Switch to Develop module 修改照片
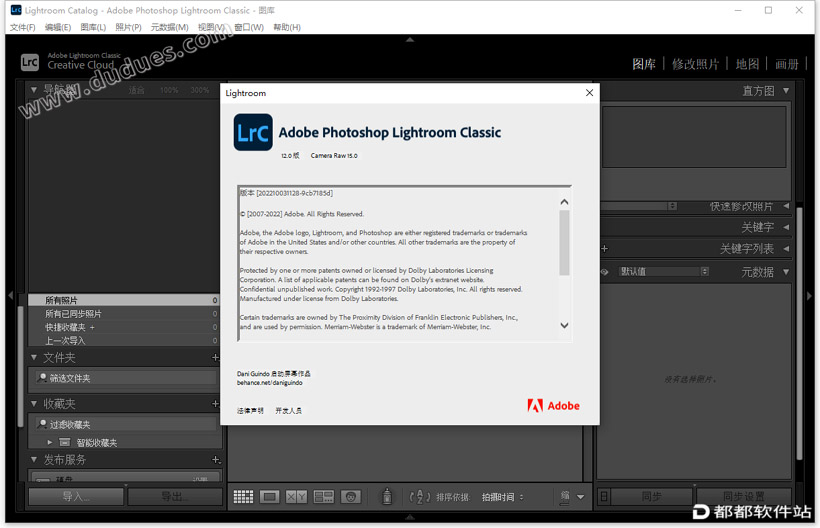This screenshot has height=528, width=820. pyautogui.click(x=696, y=64)
